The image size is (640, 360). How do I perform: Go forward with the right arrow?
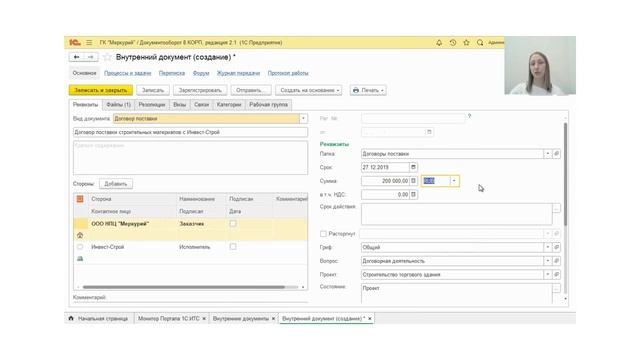[91, 57]
